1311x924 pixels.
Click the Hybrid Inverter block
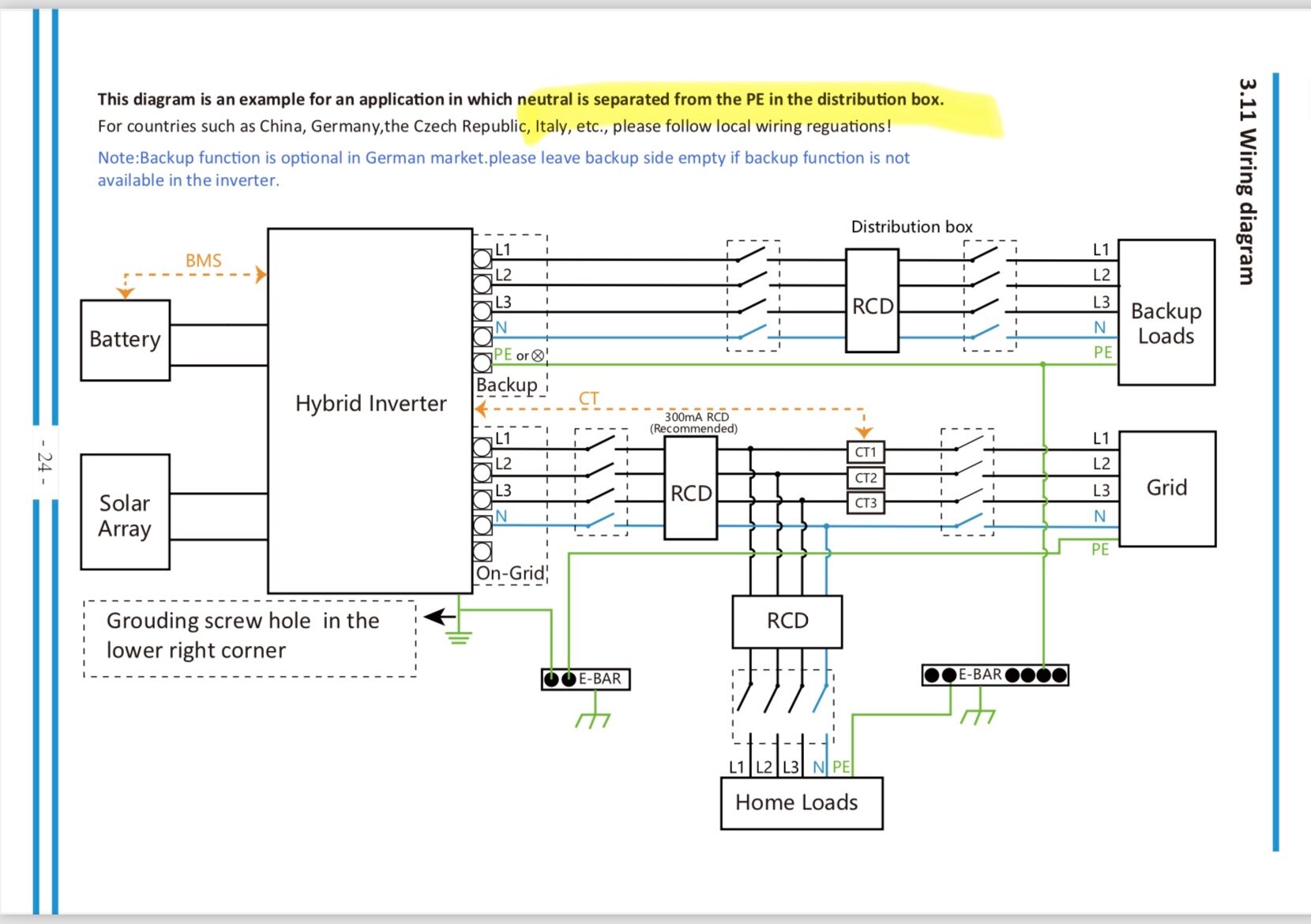point(370,411)
